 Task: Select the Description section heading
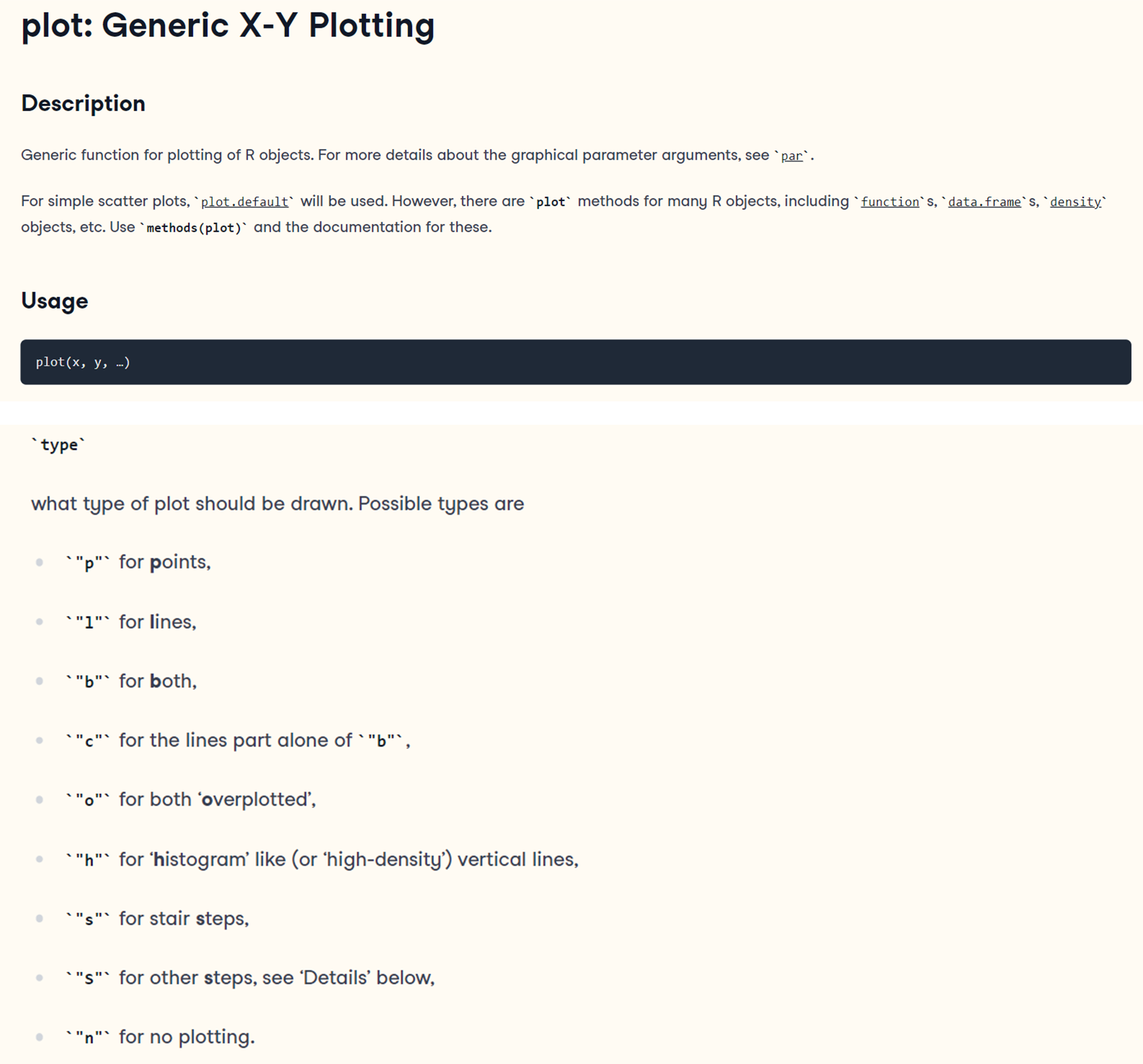[84, 103]
